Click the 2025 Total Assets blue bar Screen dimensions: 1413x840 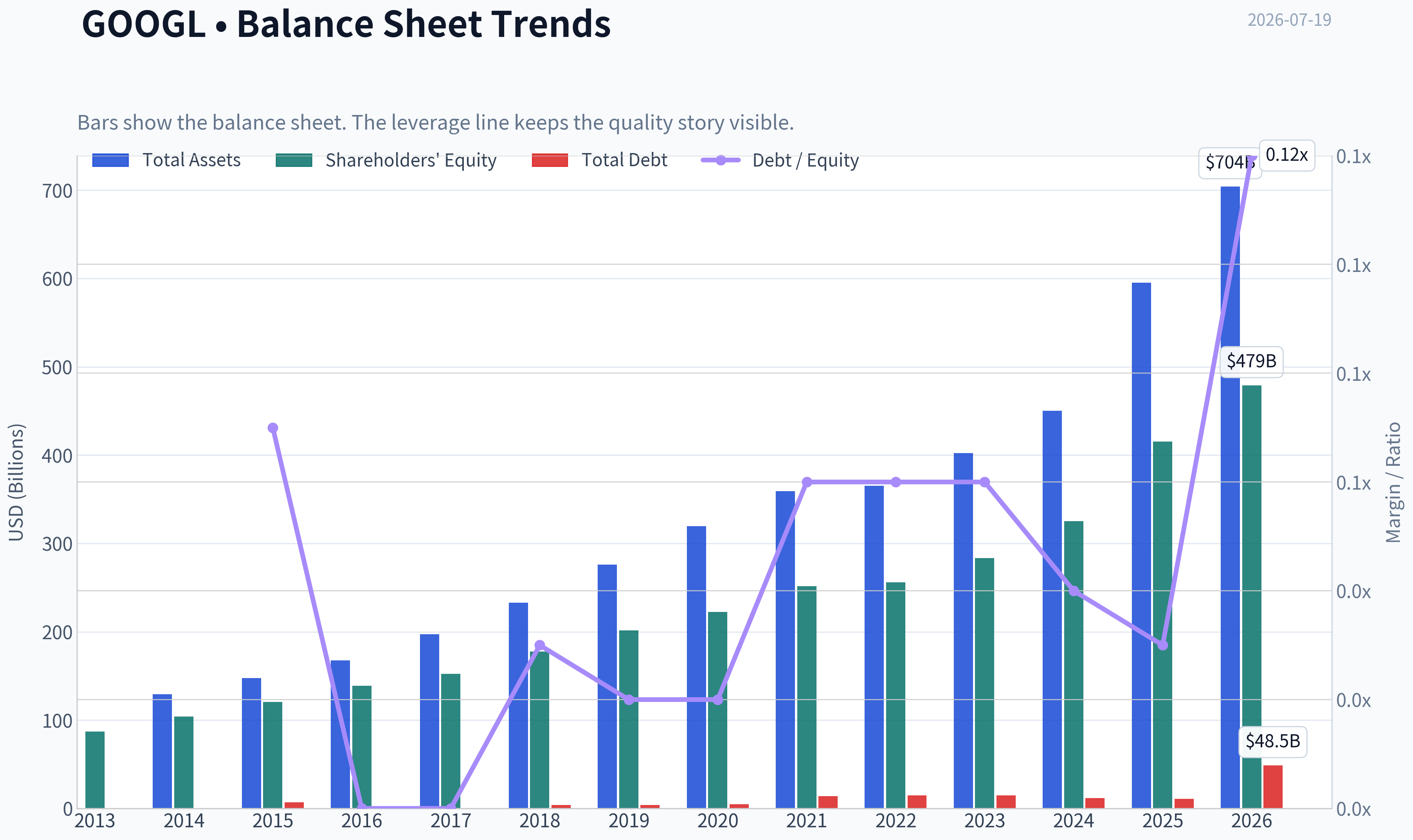click(x=1141, y=545)
